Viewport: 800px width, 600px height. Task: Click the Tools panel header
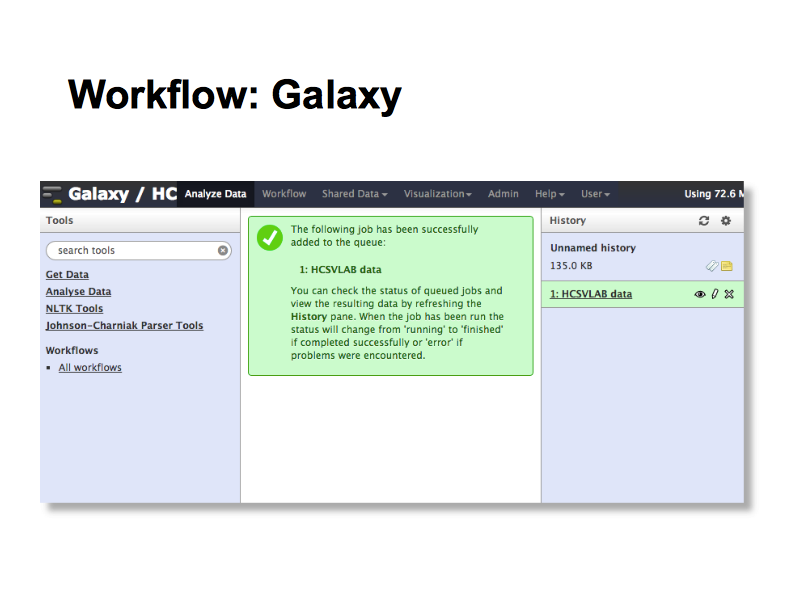coord(59,220)
